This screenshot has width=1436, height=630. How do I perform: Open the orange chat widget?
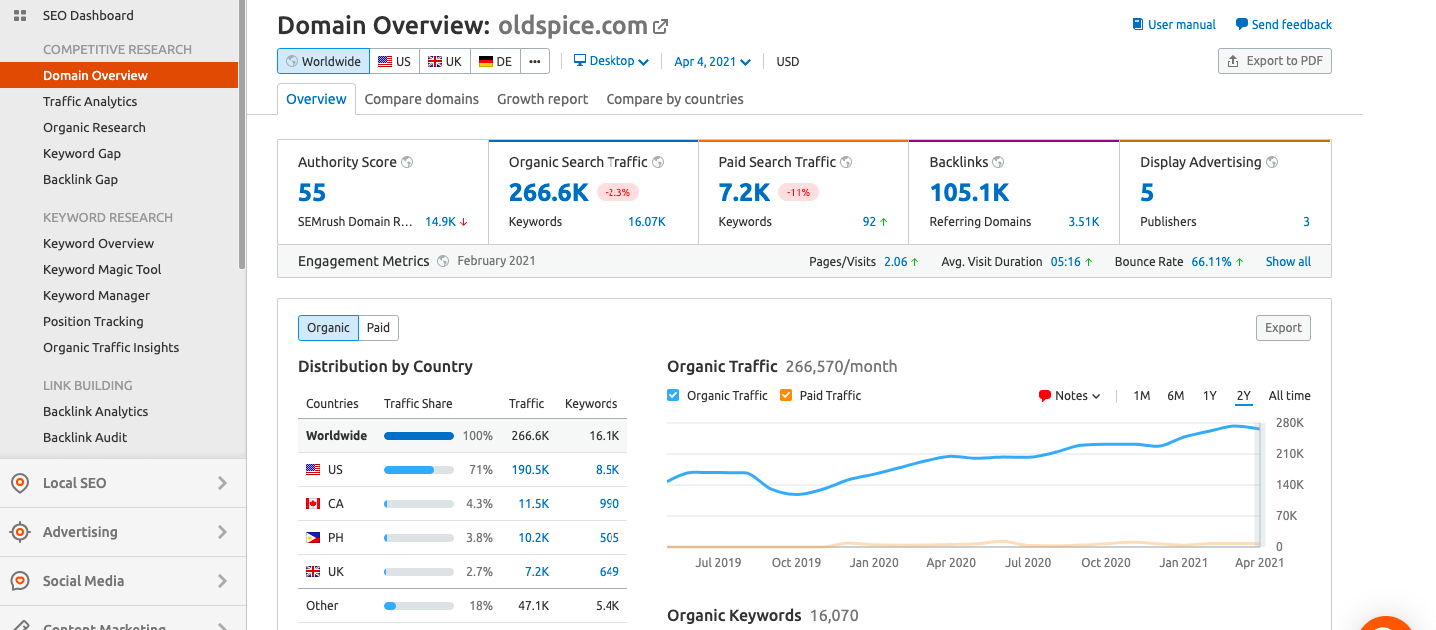click(x=1385, y=622)
